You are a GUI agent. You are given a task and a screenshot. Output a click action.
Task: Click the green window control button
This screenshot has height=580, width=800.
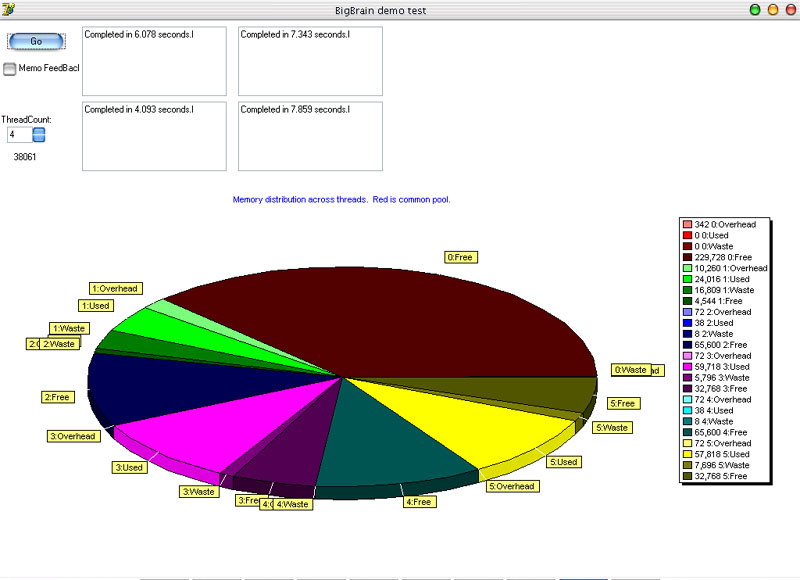click(754, 9)
